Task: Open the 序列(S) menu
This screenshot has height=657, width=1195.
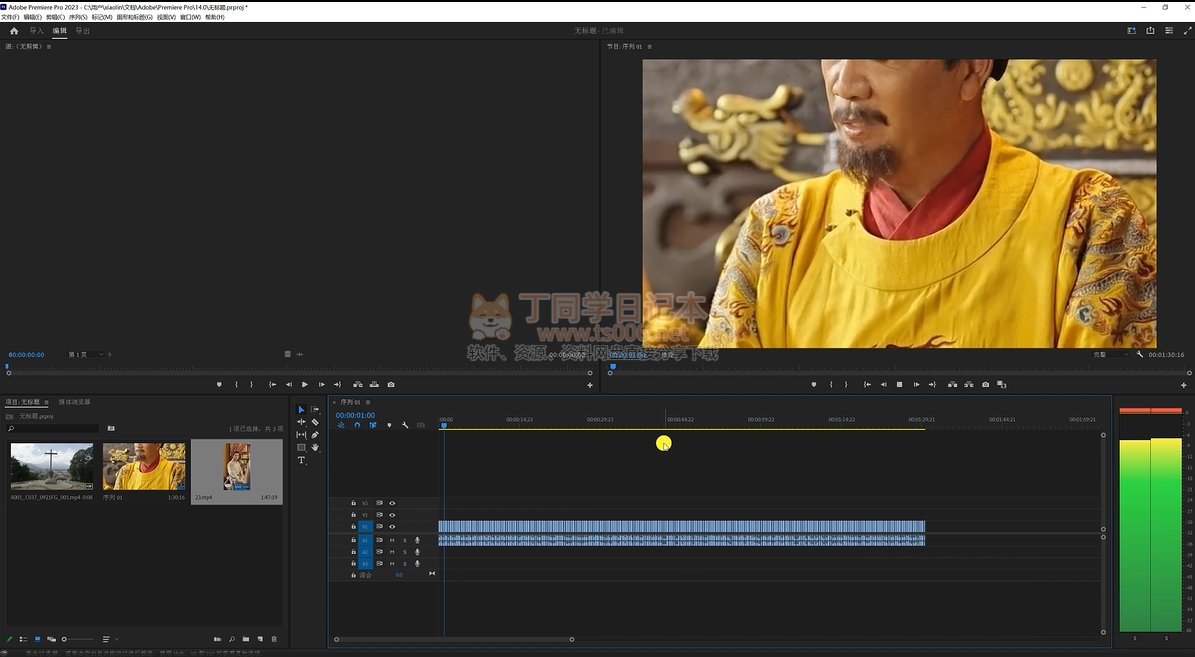Action: tap(77, 17)
